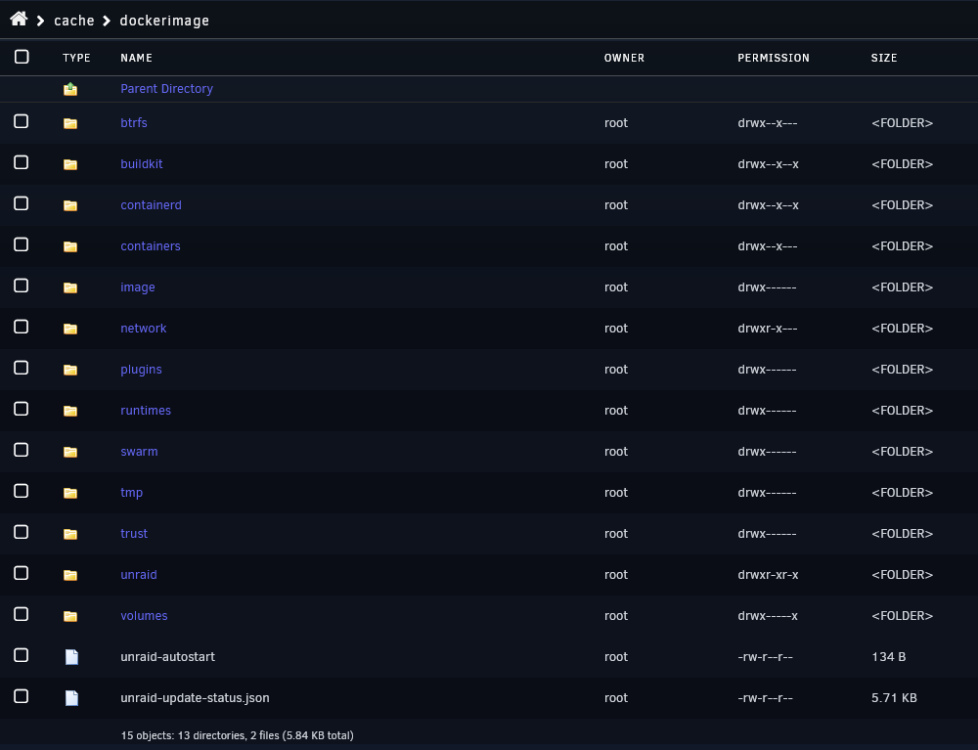The height and width of the screenshot is (750, 978).
Task: Go to the home root icon
Action: click(x=19, y=19)
